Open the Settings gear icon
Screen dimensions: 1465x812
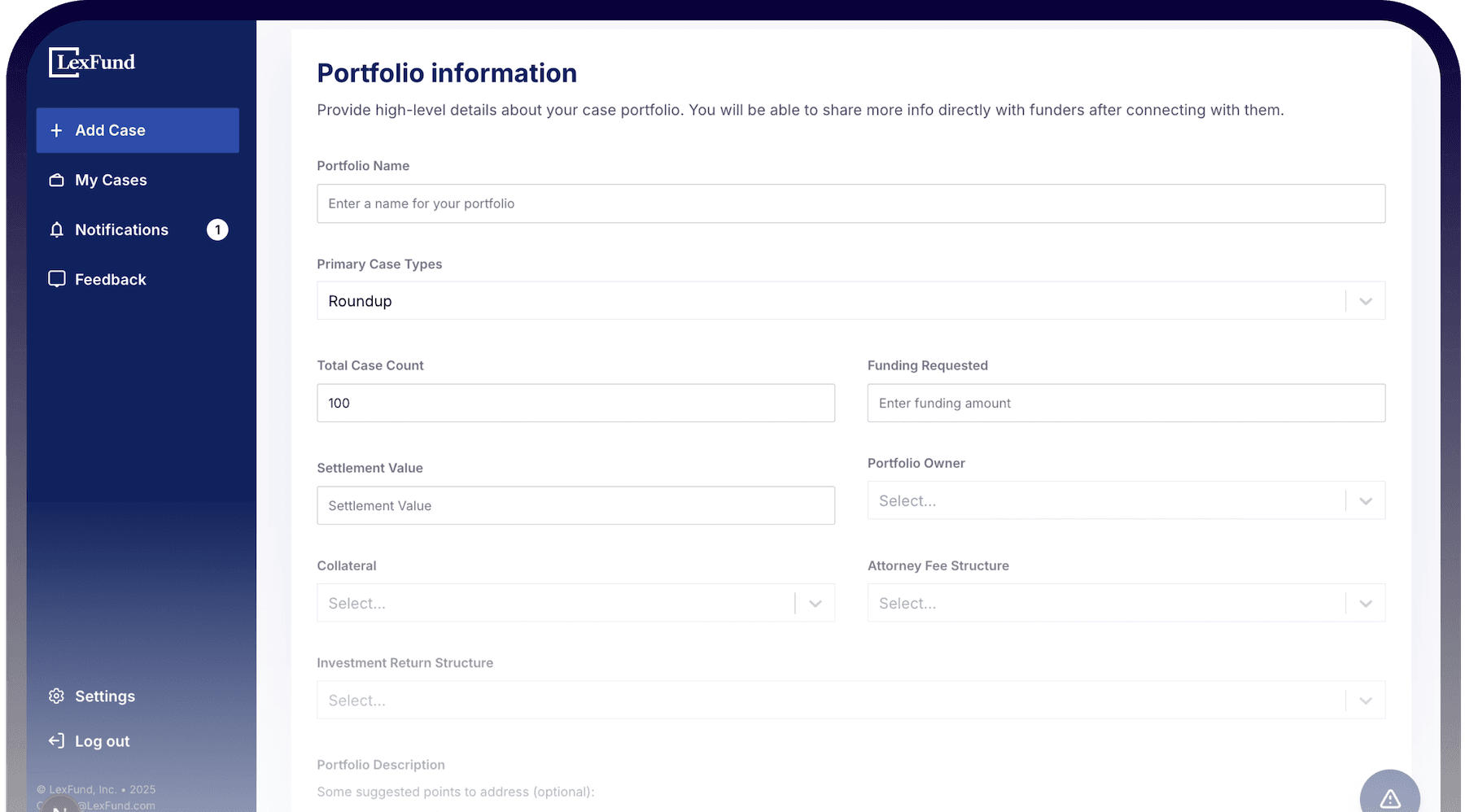pos(56,696)
